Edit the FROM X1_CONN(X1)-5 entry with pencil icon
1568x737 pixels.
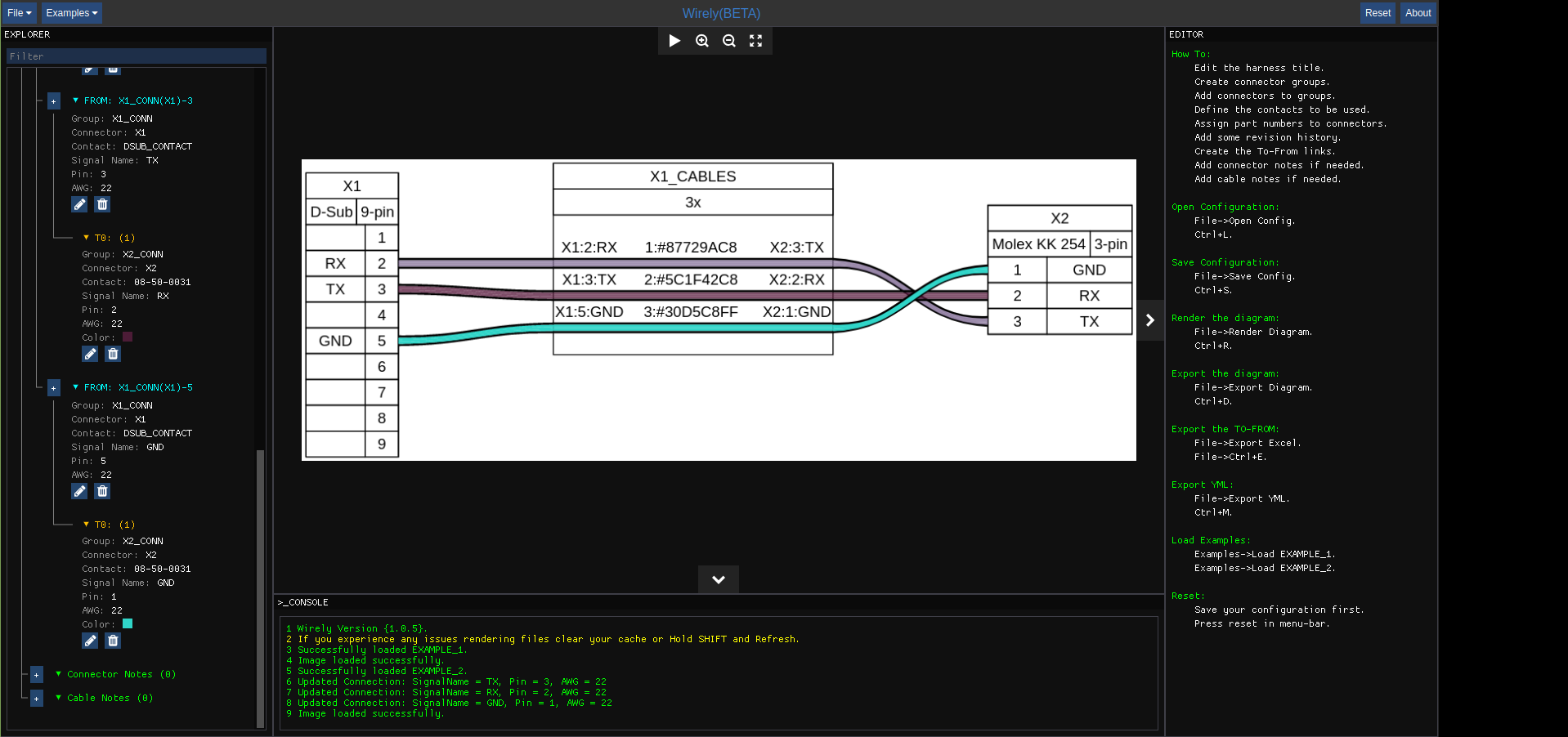pos(79,491)
